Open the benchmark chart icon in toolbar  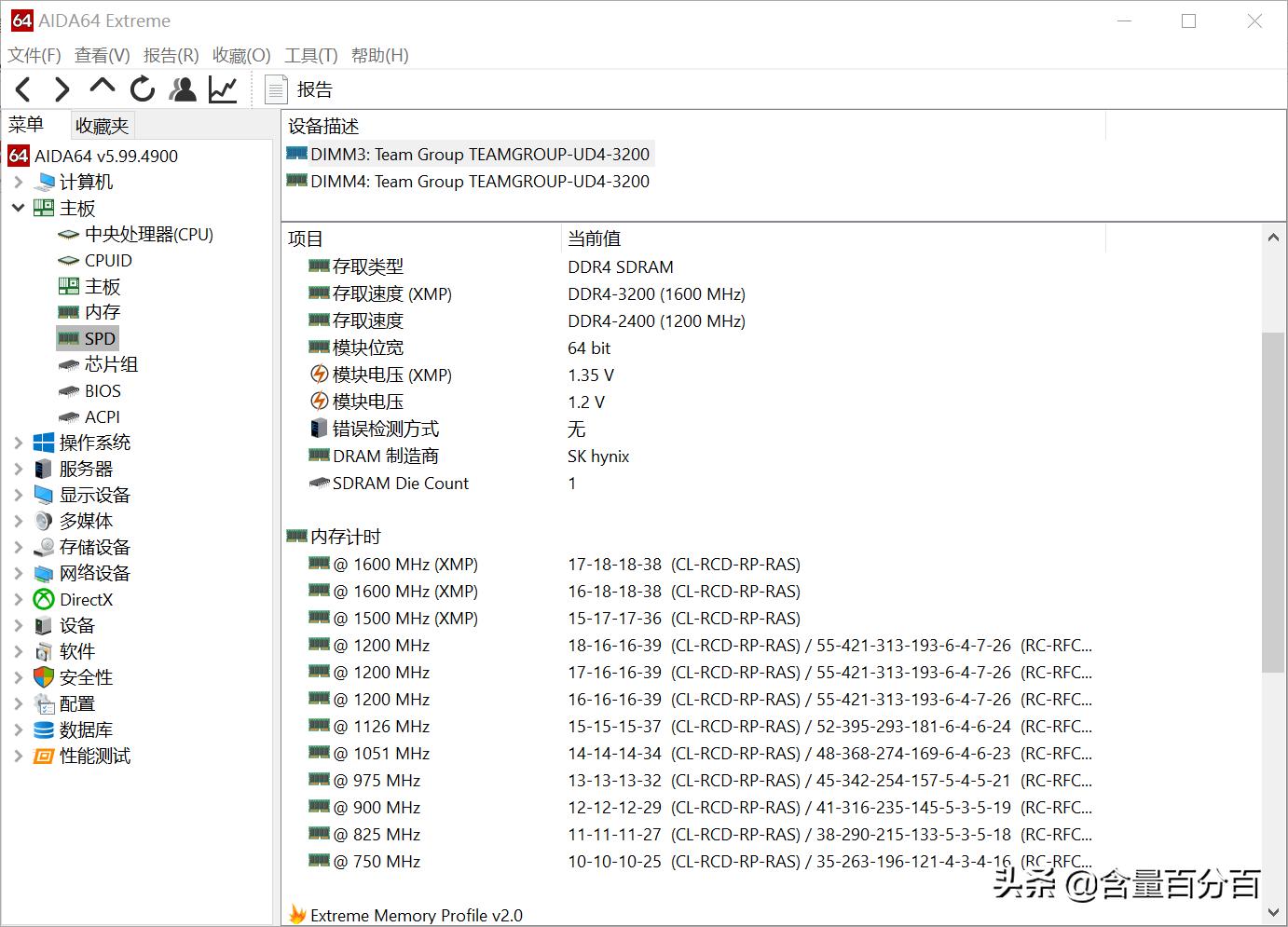pyautogui.click(x=222, y=89)
